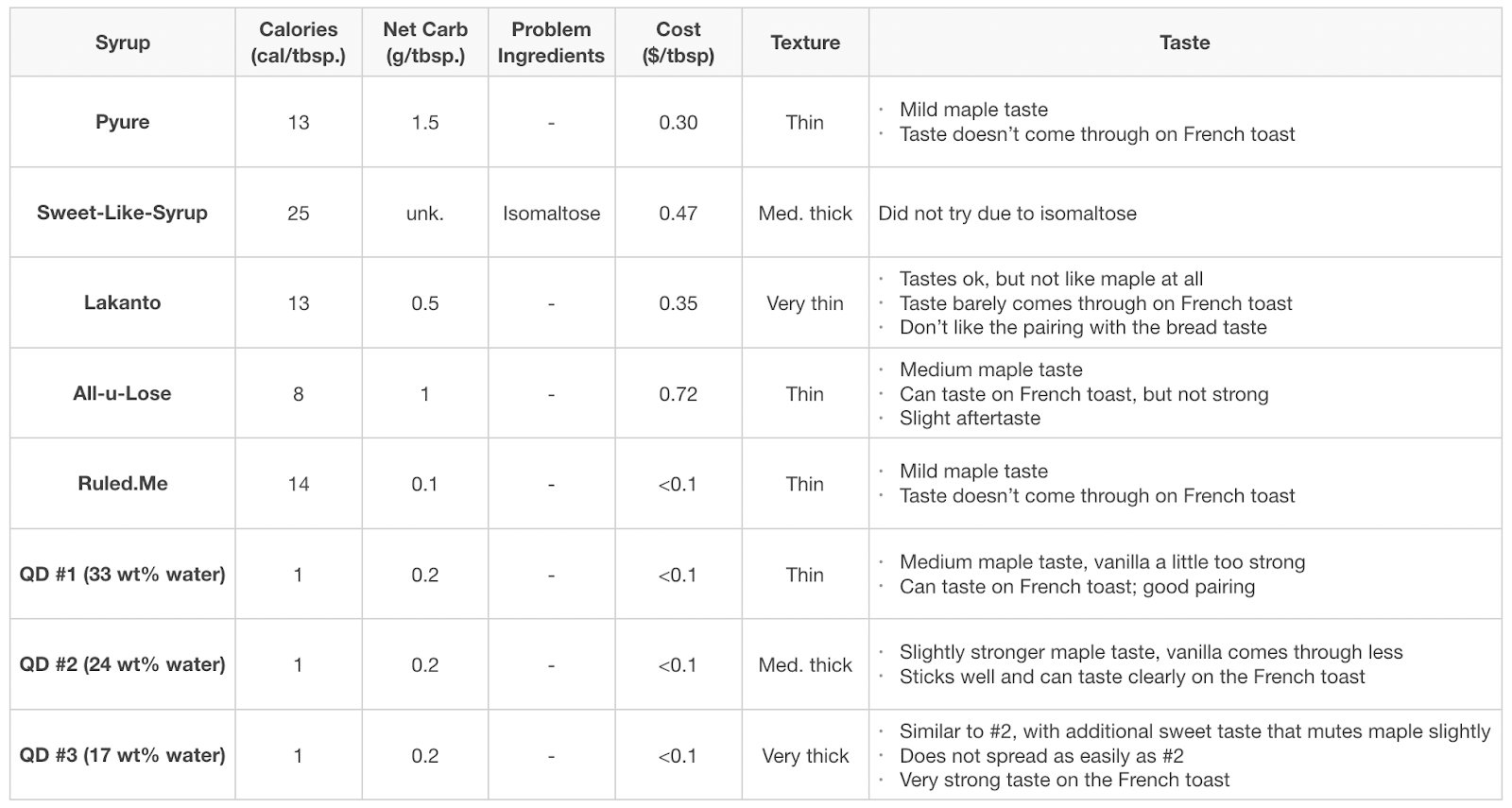The width and height of the screenshot is (1512, 808).
Task: Click the 25 calories cell
Action: pos(298,213)
